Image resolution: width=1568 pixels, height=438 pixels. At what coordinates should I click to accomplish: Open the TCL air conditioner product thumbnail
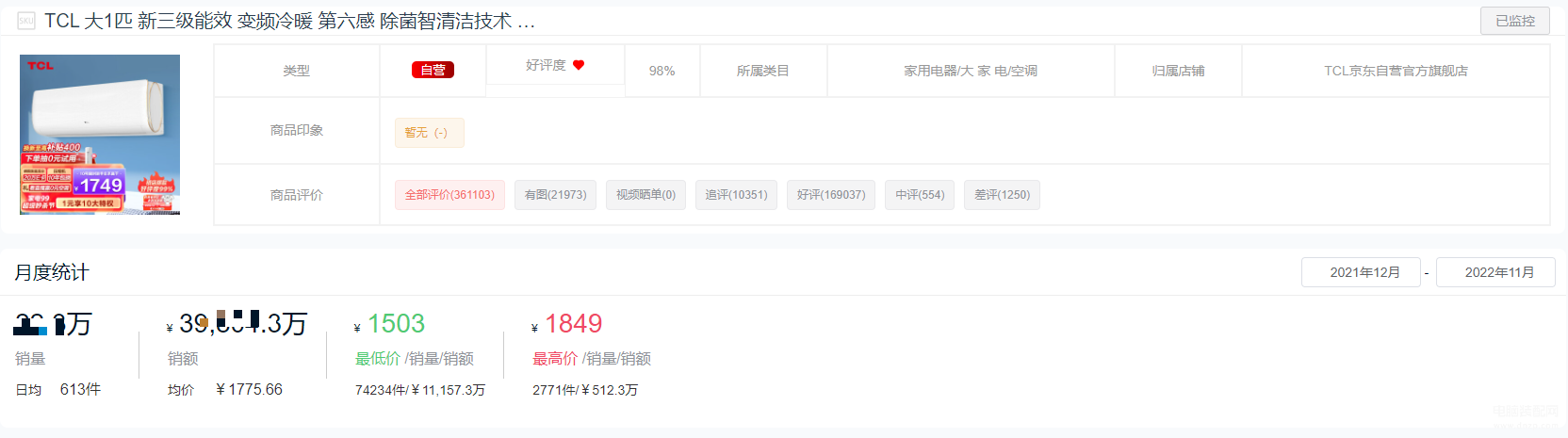tap(100, 135)
